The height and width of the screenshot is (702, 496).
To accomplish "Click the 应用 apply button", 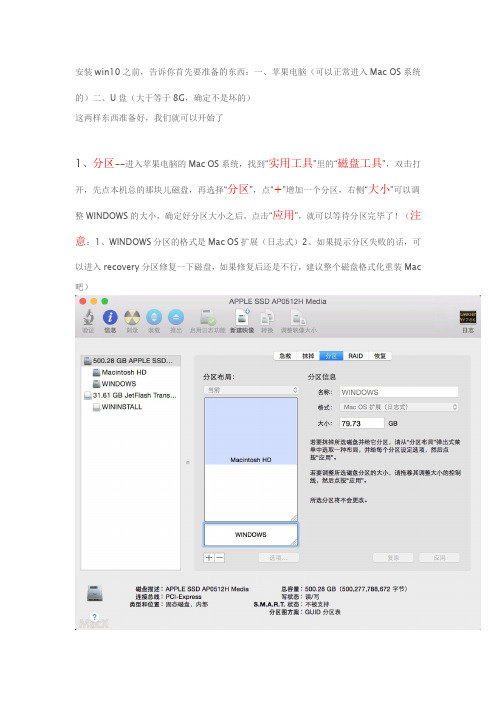I will click(440, 557).
